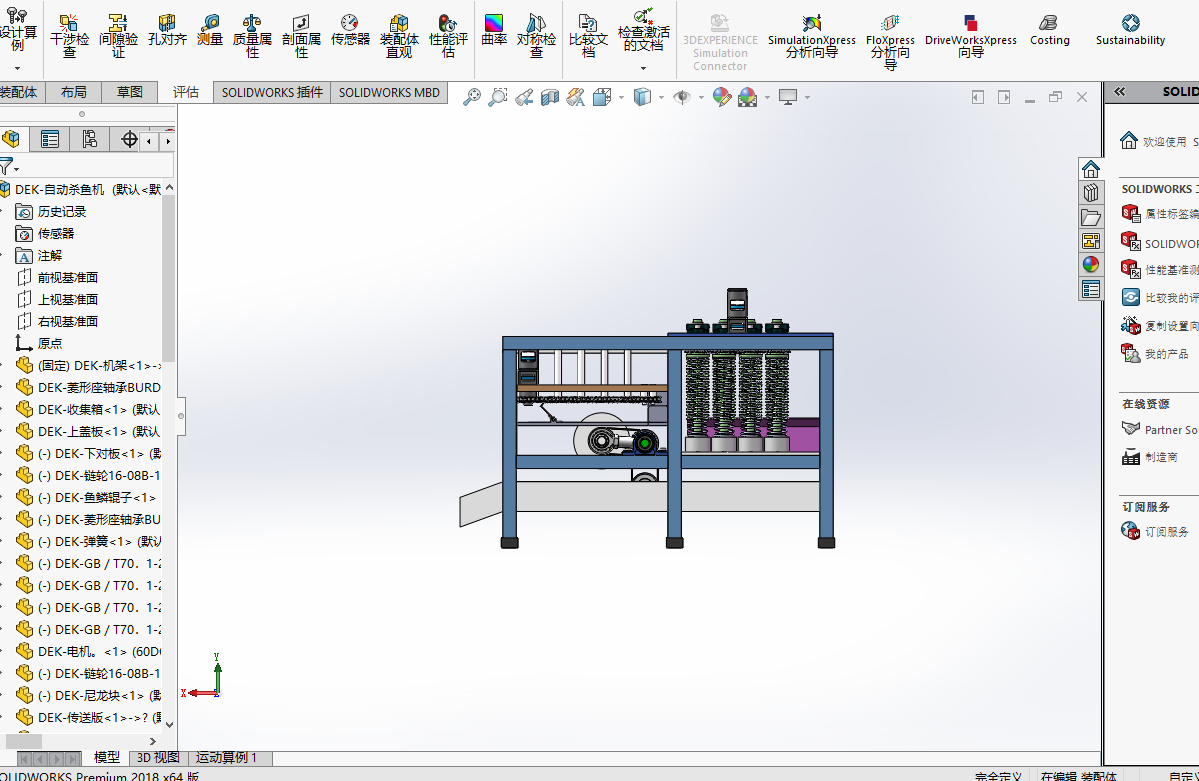This screenshot has height=781, width=1199.
Task: Open Clearance Verification (间隙验证) tool
Action: pos(118,36)
